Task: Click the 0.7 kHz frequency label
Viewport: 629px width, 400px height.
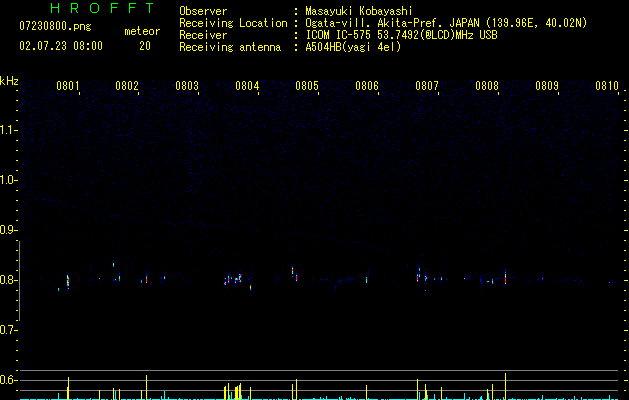Action: [x=8, y=330]
